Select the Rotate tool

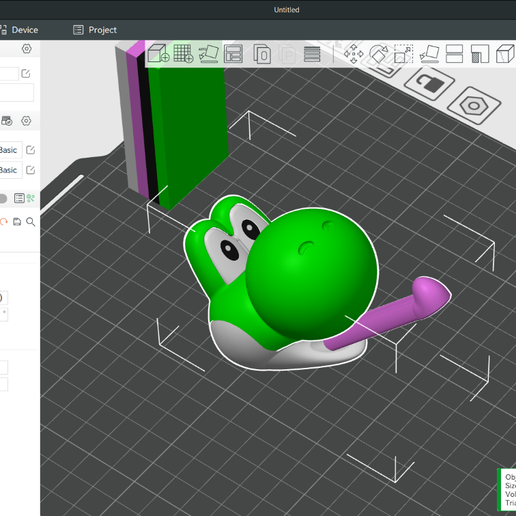[379, 54]
